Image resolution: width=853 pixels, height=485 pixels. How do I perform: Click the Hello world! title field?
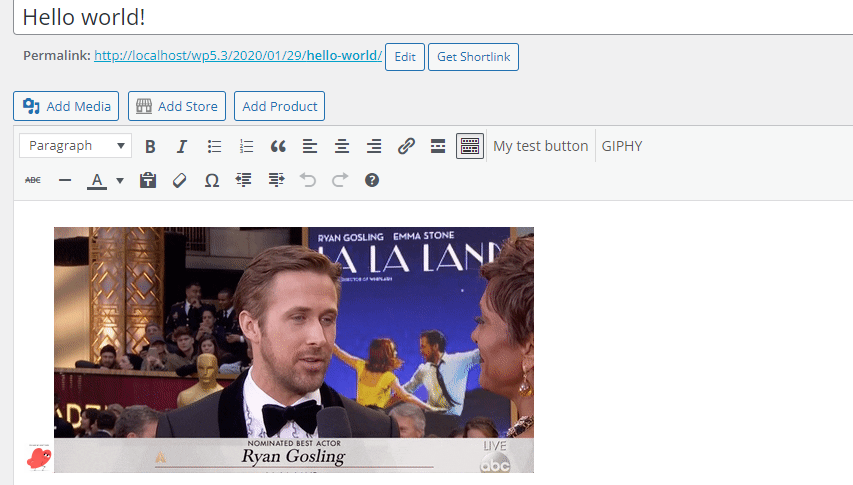pyautogui.click(x=433, y=17)
